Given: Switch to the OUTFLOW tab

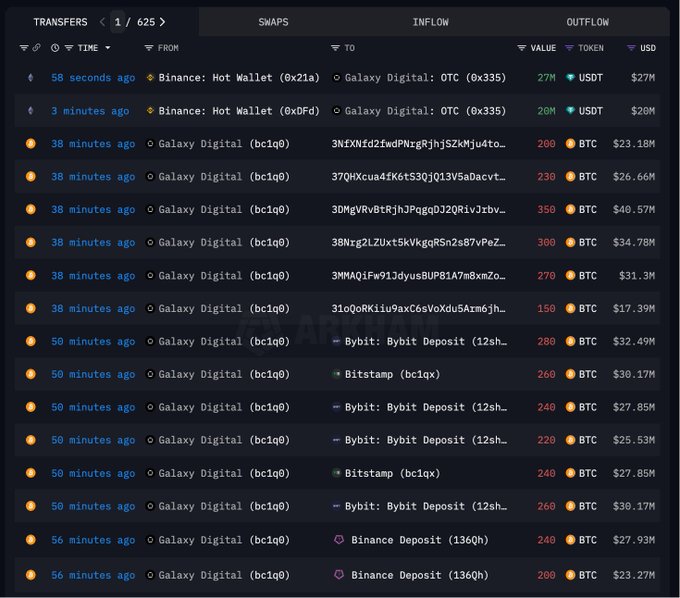Looking at the screenshot, I should [x=587, y=22].
